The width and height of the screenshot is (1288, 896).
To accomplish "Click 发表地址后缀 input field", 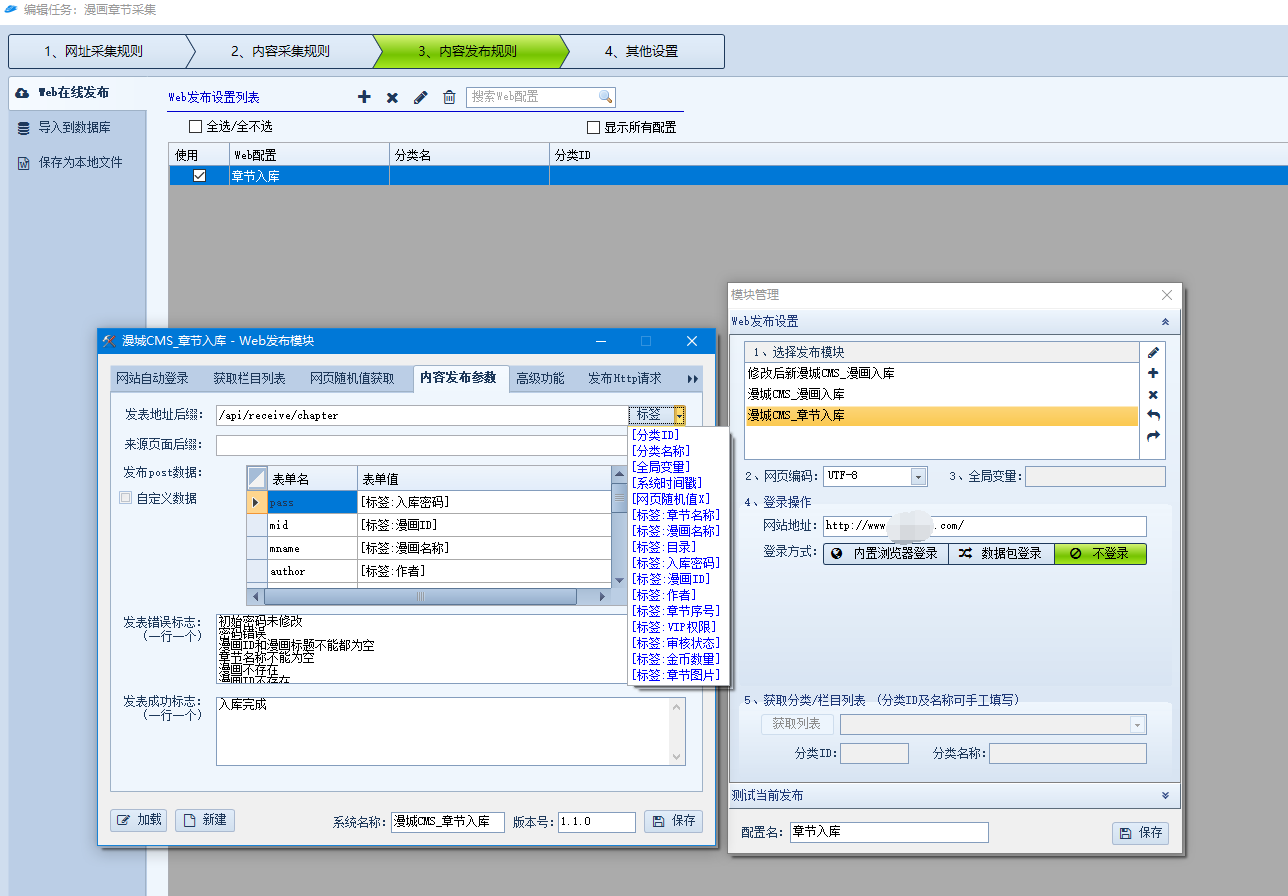I will (422, 415).
